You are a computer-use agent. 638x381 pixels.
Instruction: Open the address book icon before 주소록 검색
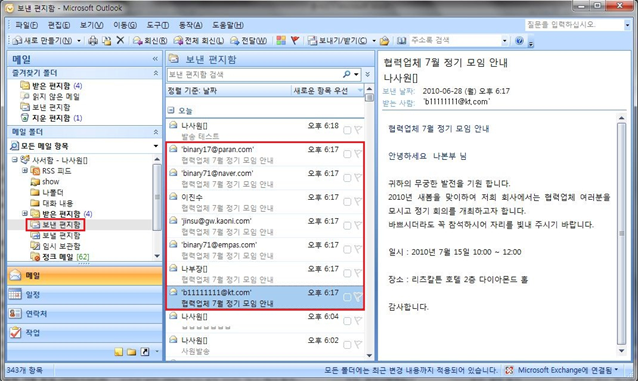coord(402,41)
